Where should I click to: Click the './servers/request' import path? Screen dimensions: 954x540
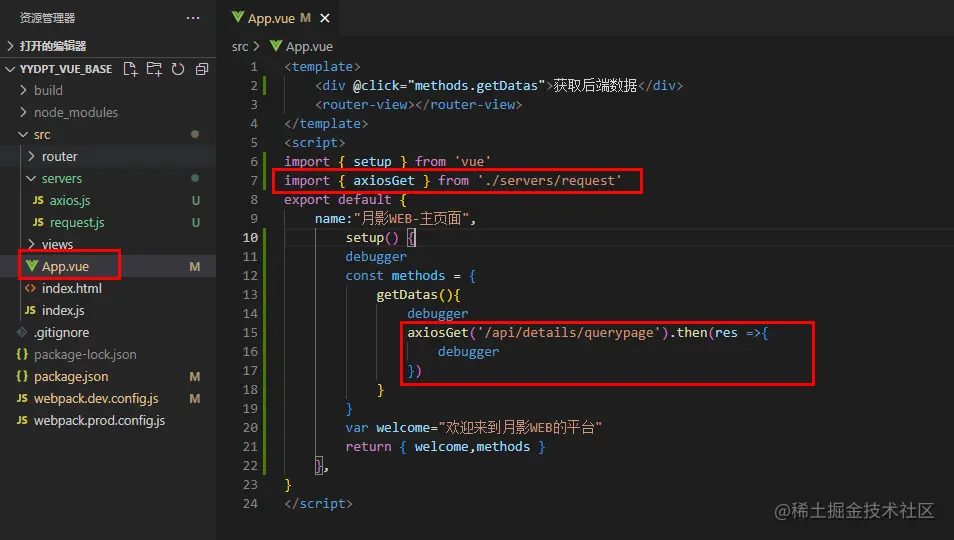point(549,181)
